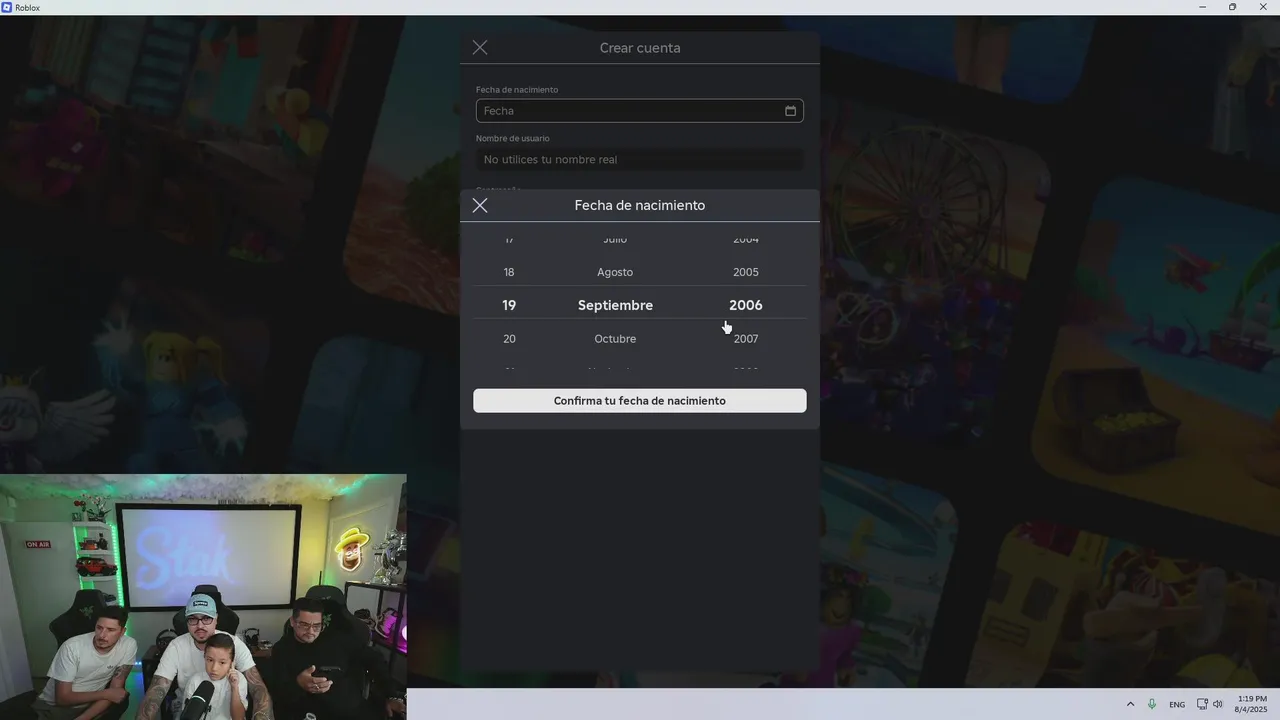Image resolution: width=1280 pixels, height=720 pixels.
Task: Close the Crear cuenta dialog
Action: click(480, 47)
